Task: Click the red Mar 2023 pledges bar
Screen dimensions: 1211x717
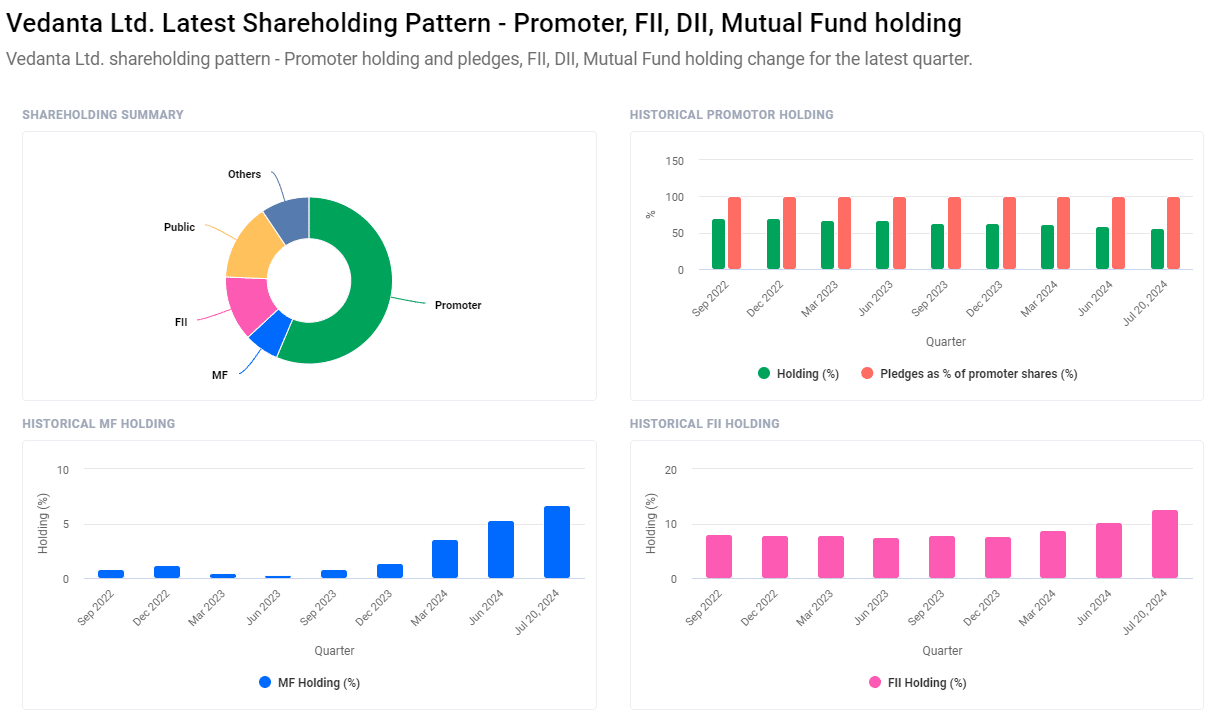Action: click(844, 233)
